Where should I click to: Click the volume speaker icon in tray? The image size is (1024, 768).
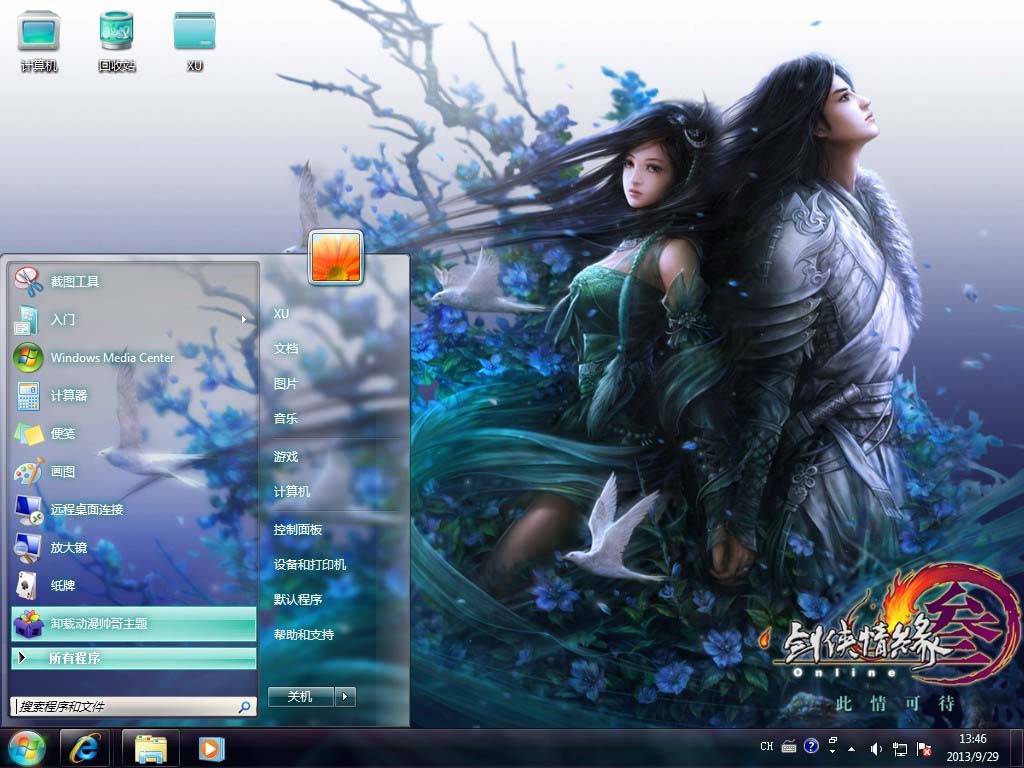tap(876, 747)
